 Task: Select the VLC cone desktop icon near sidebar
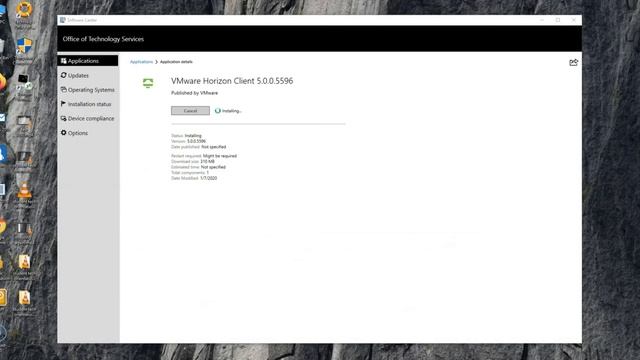(24, 190)
